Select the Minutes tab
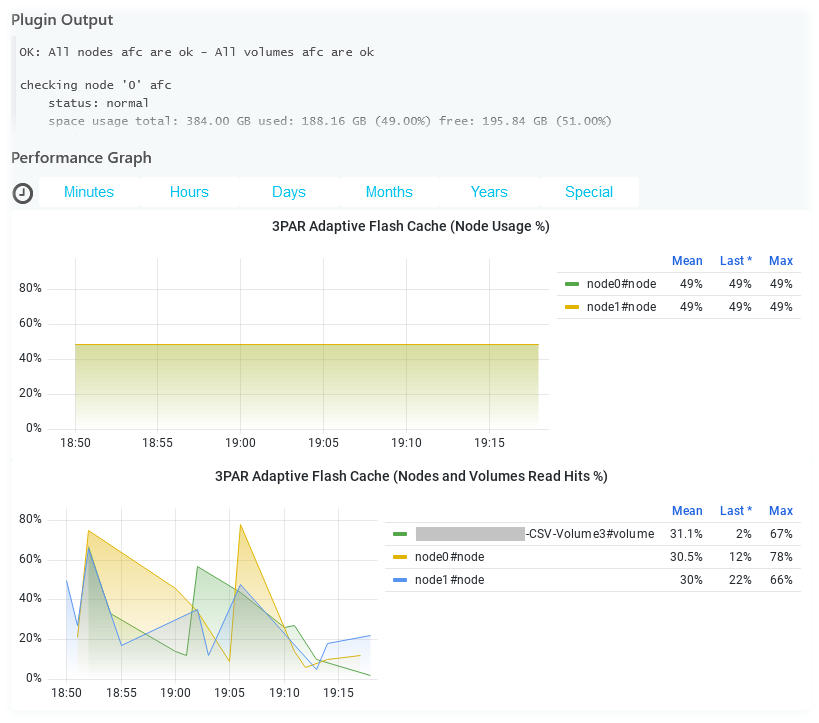The width and height of the screenshot is (819, 723). point(88,192)
